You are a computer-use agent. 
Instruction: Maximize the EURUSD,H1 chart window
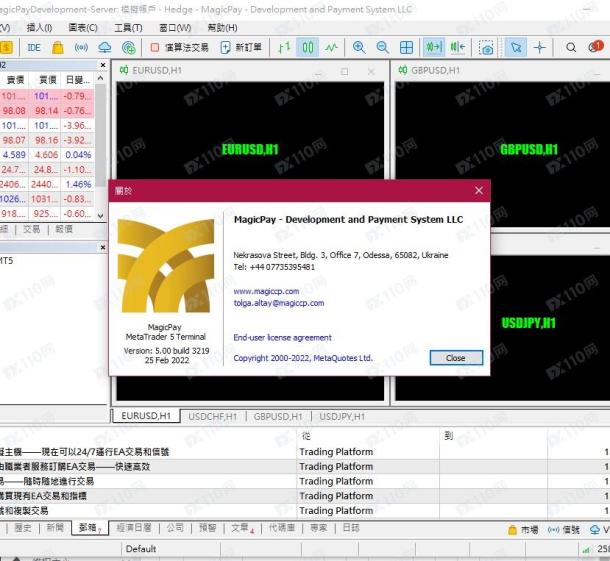[x=344, y=71]
